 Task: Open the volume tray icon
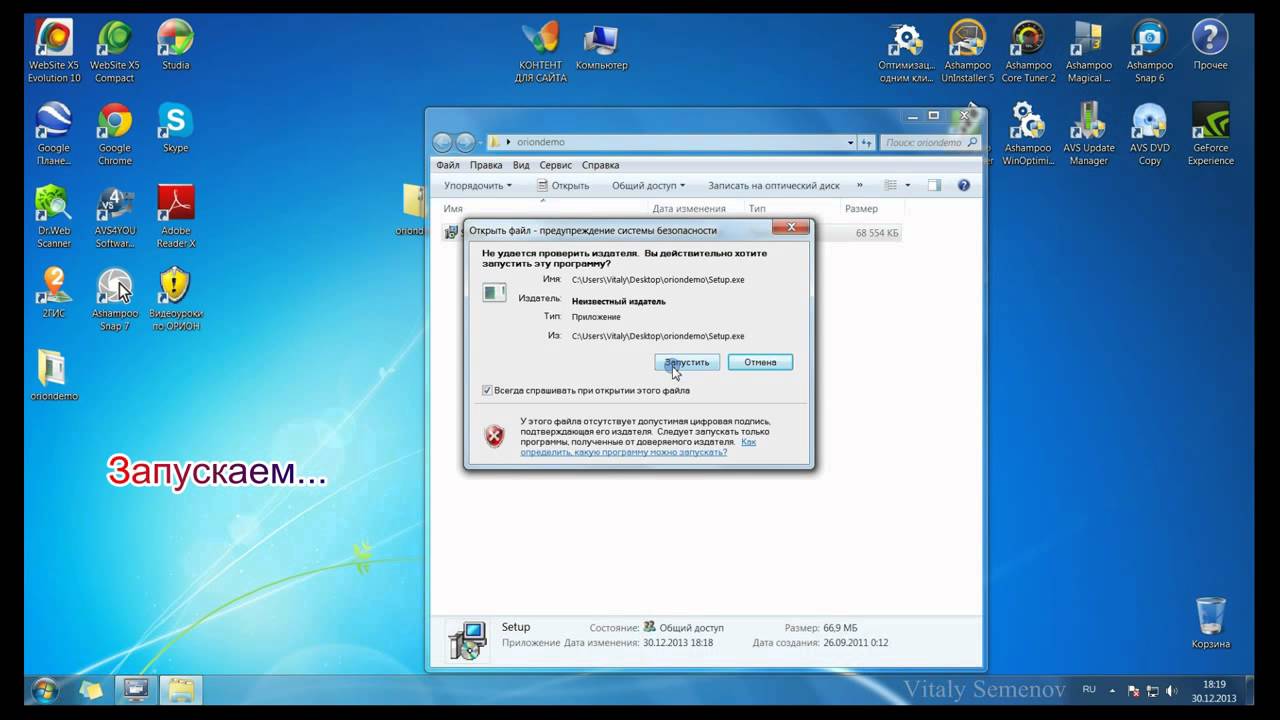tap(1171, 691)
